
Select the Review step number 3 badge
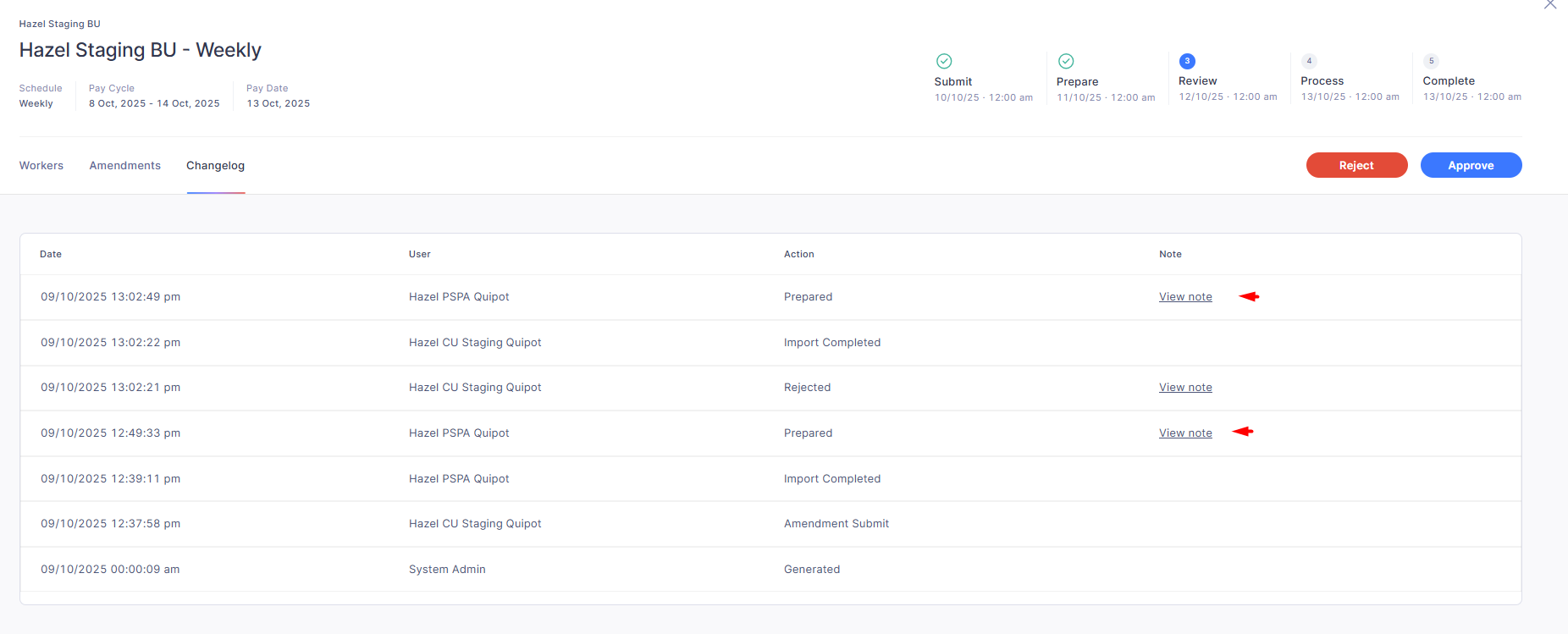click(1187, 61)
